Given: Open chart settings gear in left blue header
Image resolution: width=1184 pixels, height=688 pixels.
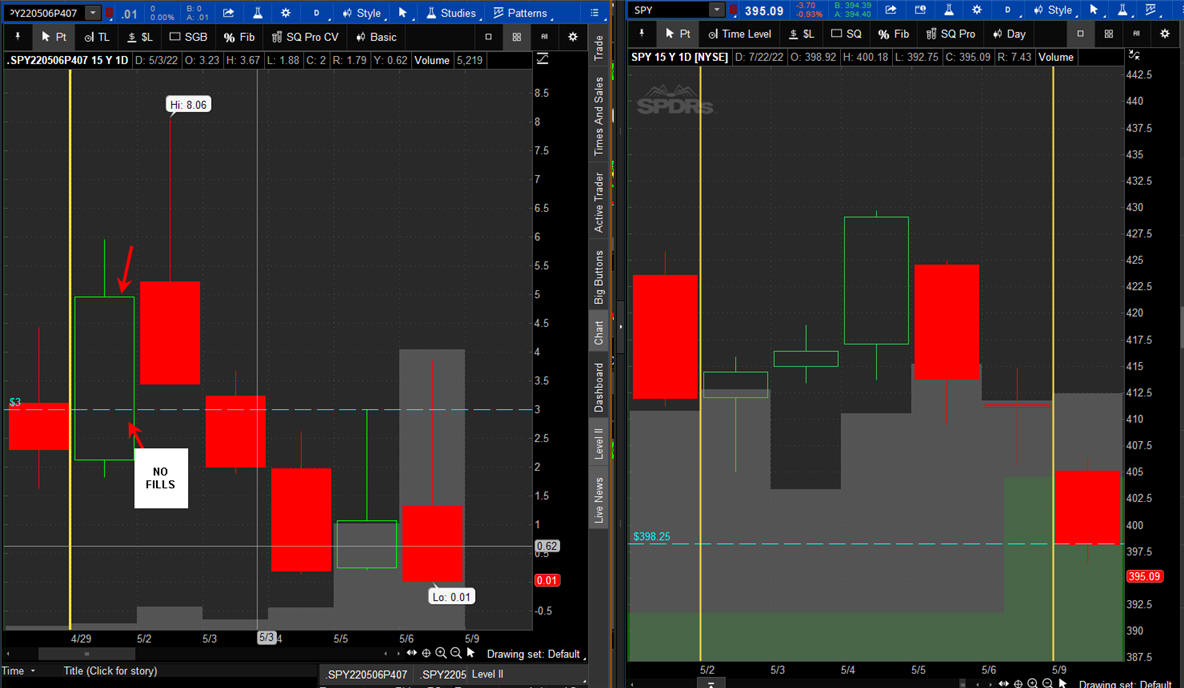Looking at the screenshot, I should 285,13.
